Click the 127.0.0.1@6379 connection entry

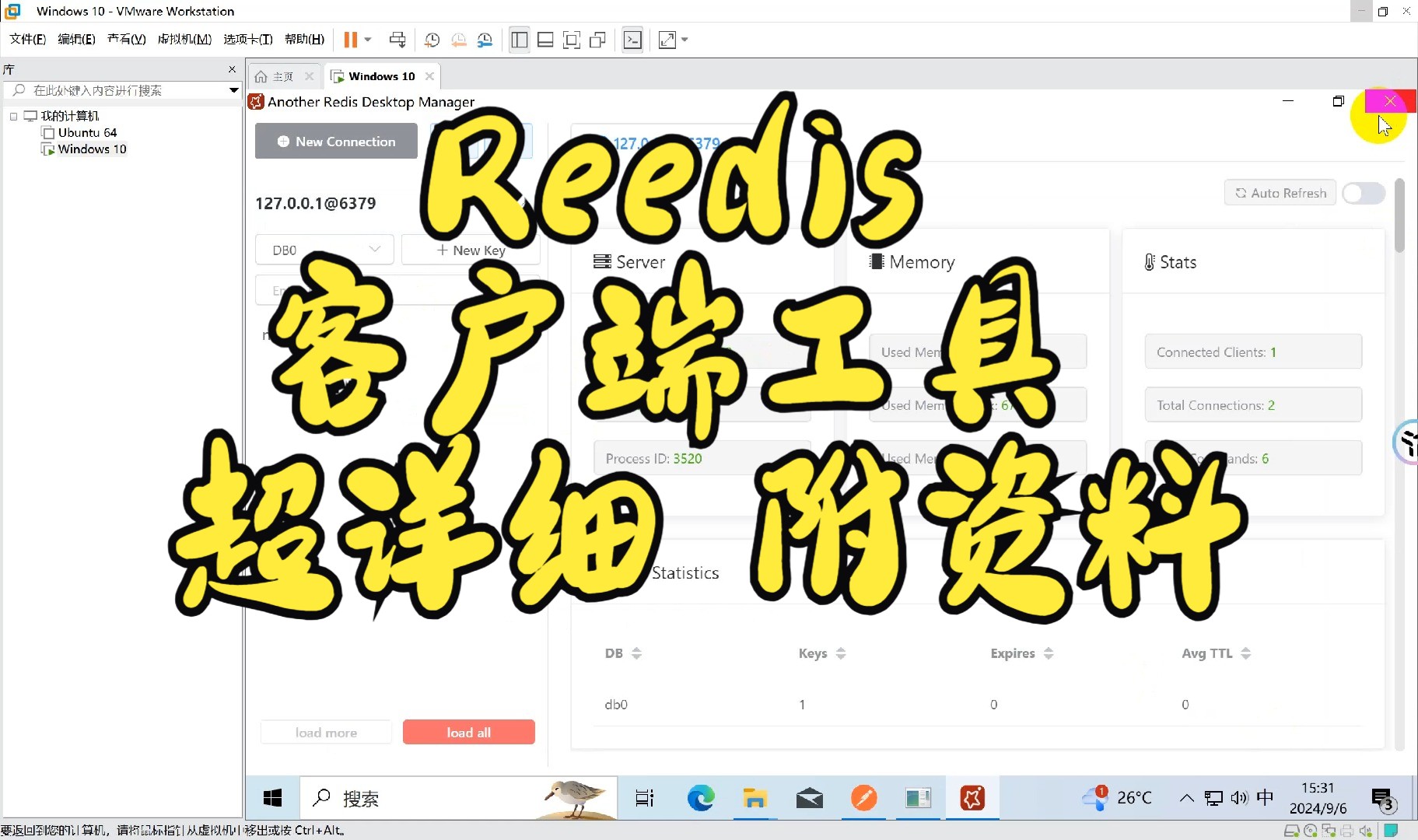(x=315, y=203)
